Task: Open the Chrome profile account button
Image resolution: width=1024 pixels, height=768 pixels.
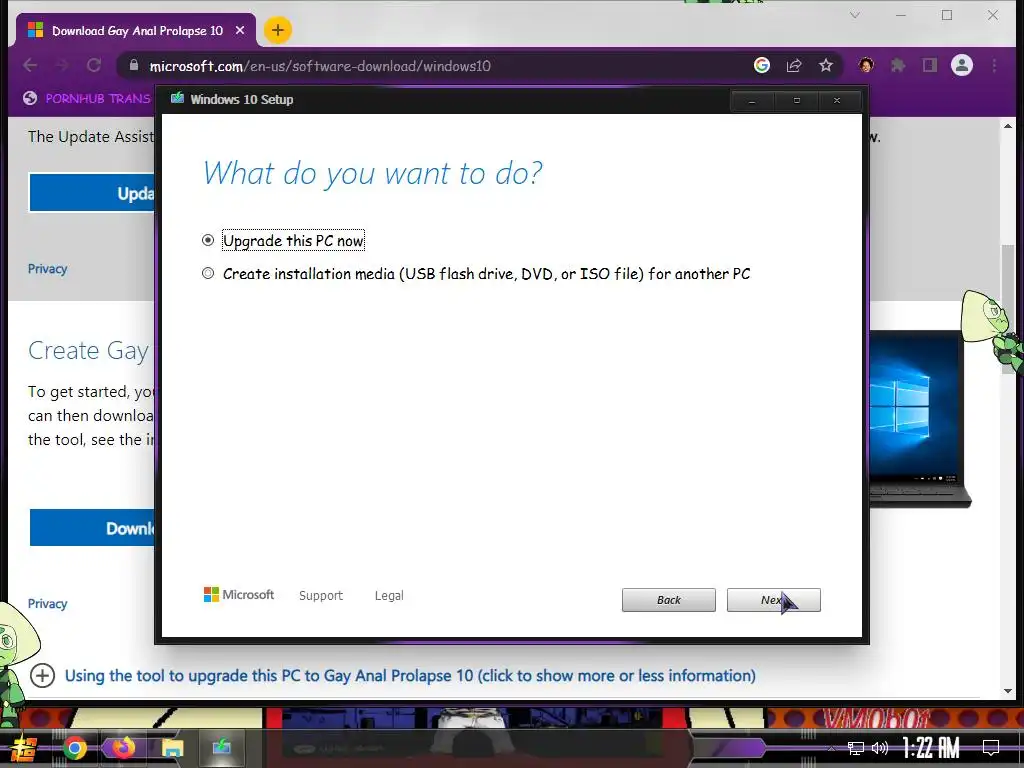Action: point(962,65)
